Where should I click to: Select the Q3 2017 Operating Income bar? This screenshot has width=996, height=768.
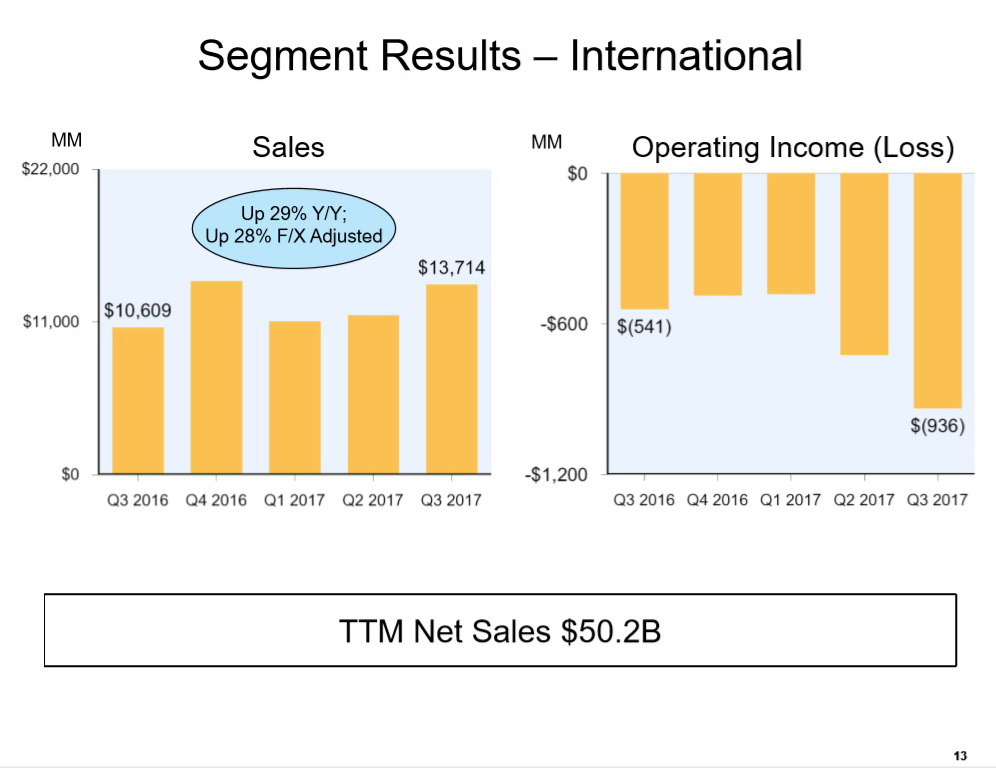pos(937,290)
